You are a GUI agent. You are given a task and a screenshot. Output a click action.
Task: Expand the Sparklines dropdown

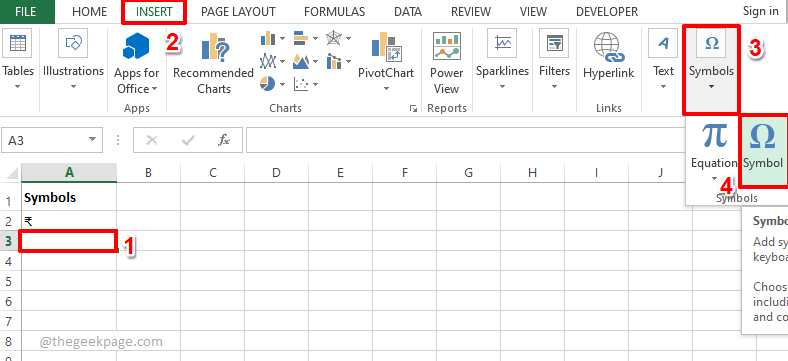(503, 60)
